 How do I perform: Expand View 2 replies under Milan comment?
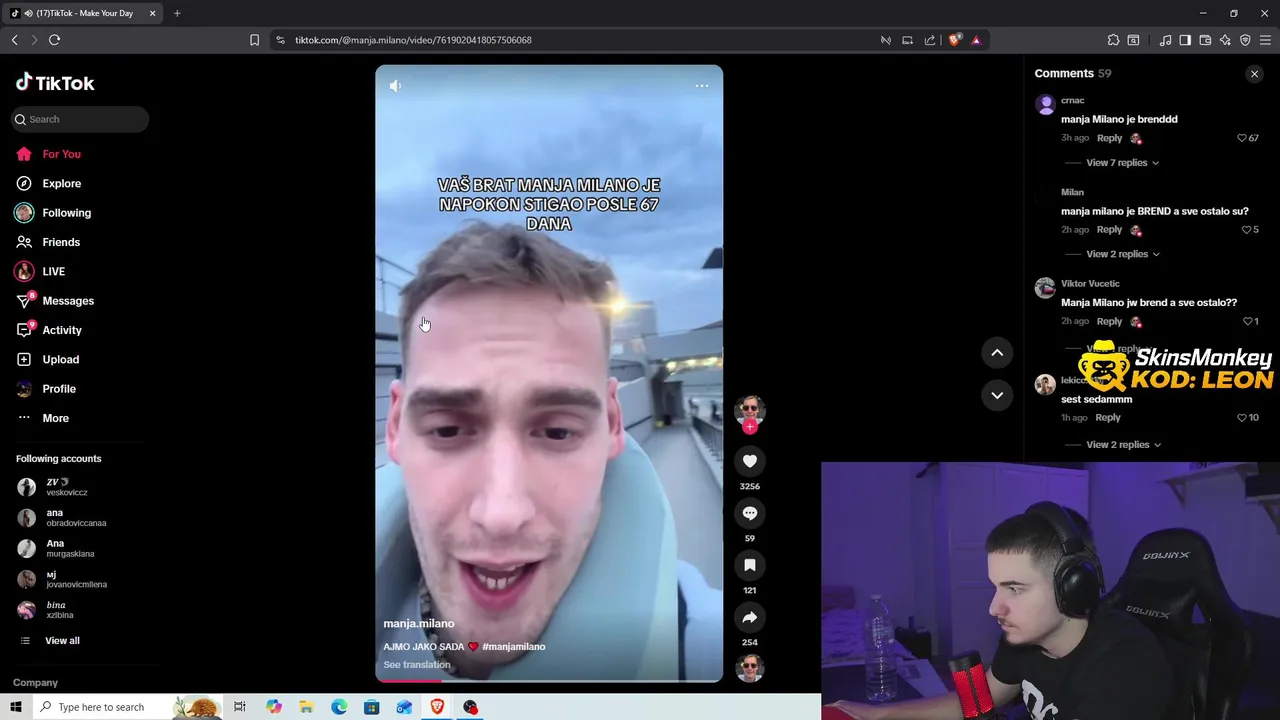pyautogui.click(x=1123, y=254)
